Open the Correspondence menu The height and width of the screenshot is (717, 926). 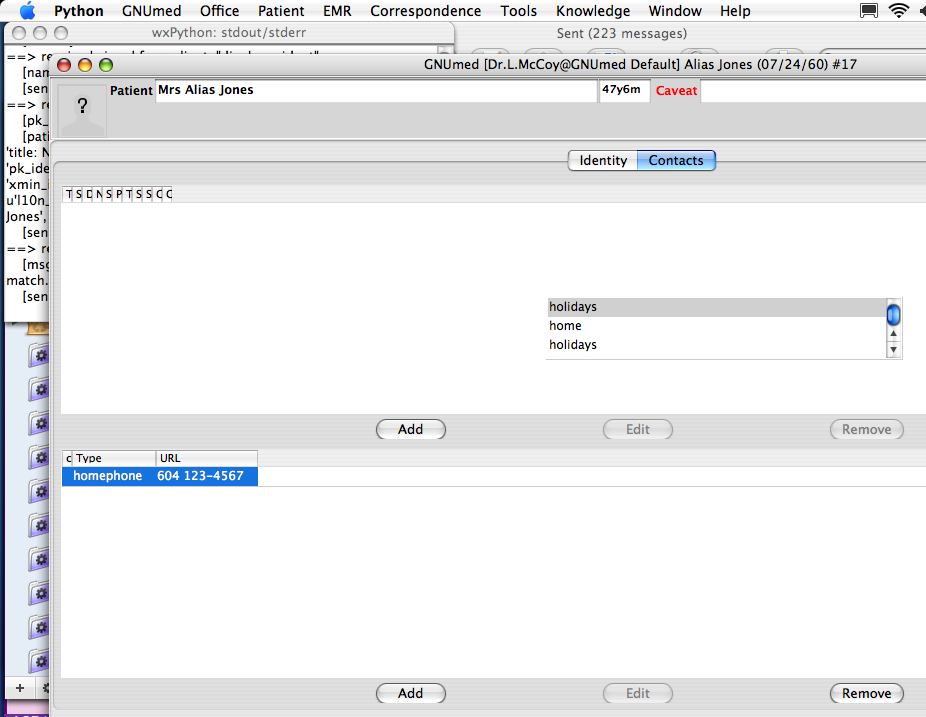tap(425, 11)
